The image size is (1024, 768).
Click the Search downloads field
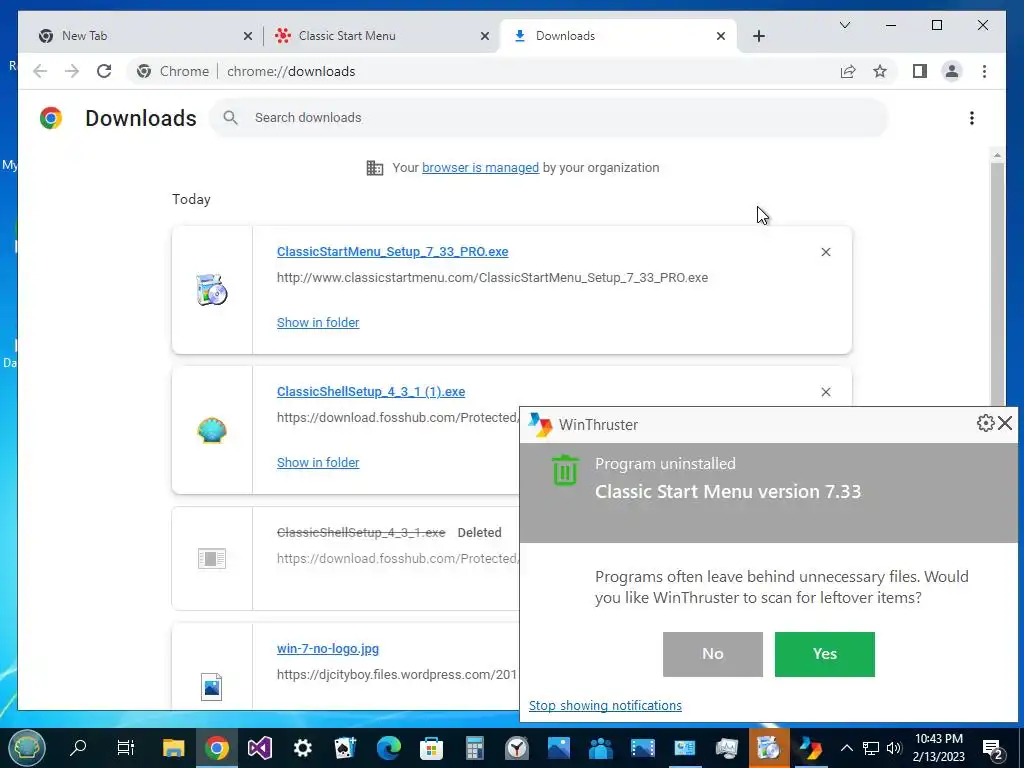click(549, 118)
